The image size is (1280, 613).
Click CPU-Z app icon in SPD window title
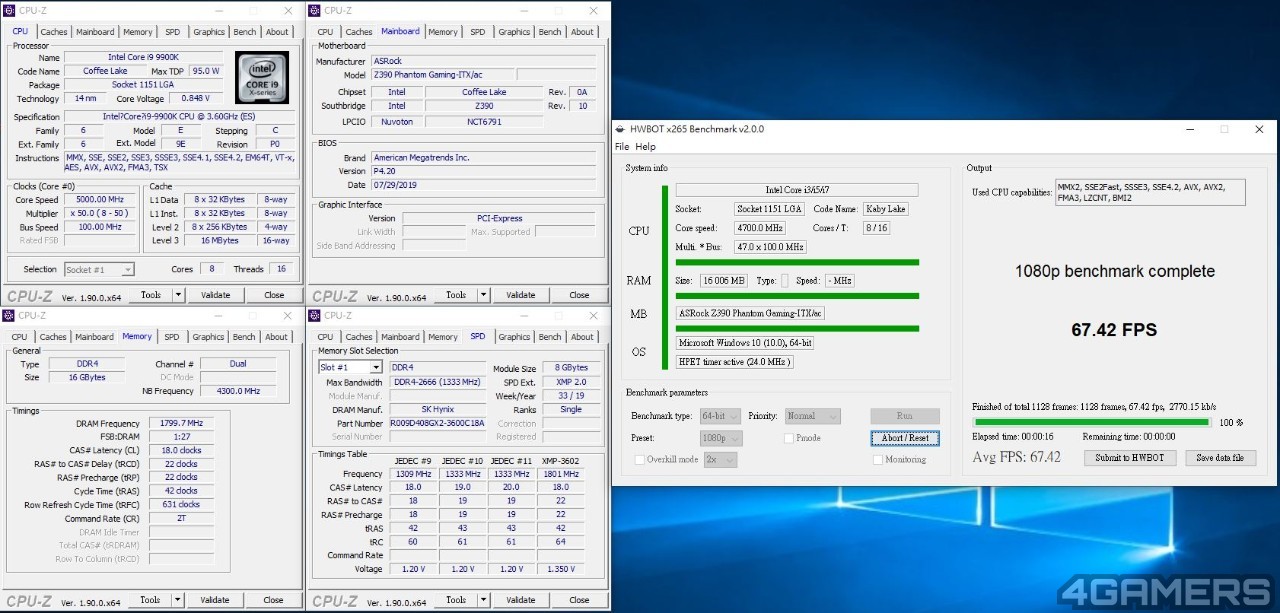[x=315, y=315]
